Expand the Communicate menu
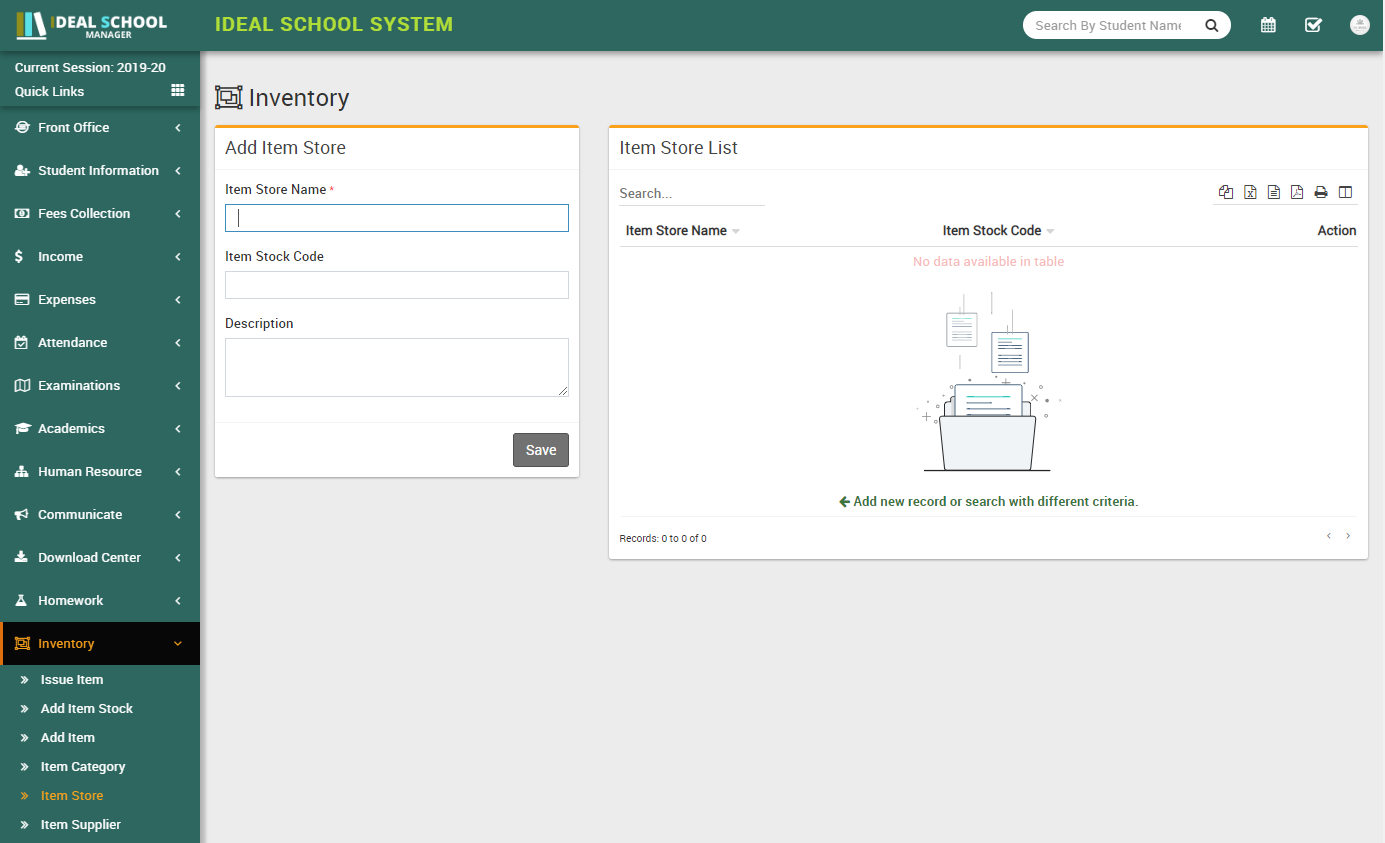 100,514
